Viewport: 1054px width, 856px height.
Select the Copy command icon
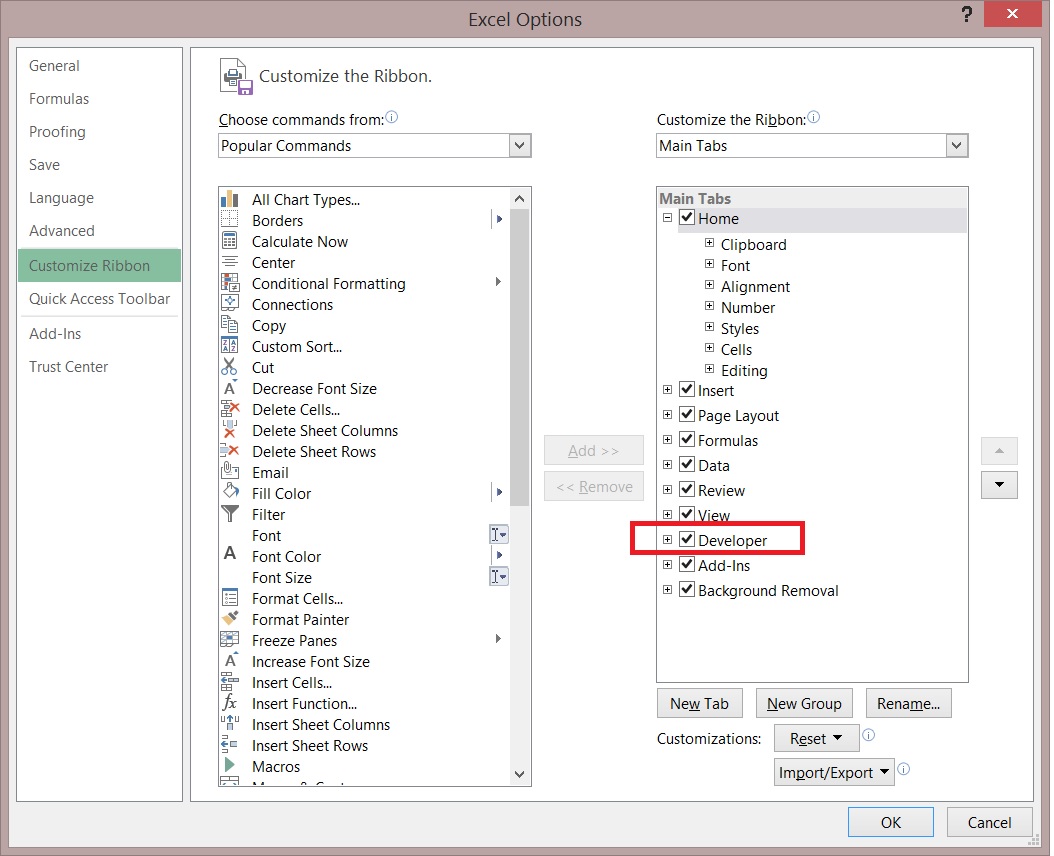point(231,325)
